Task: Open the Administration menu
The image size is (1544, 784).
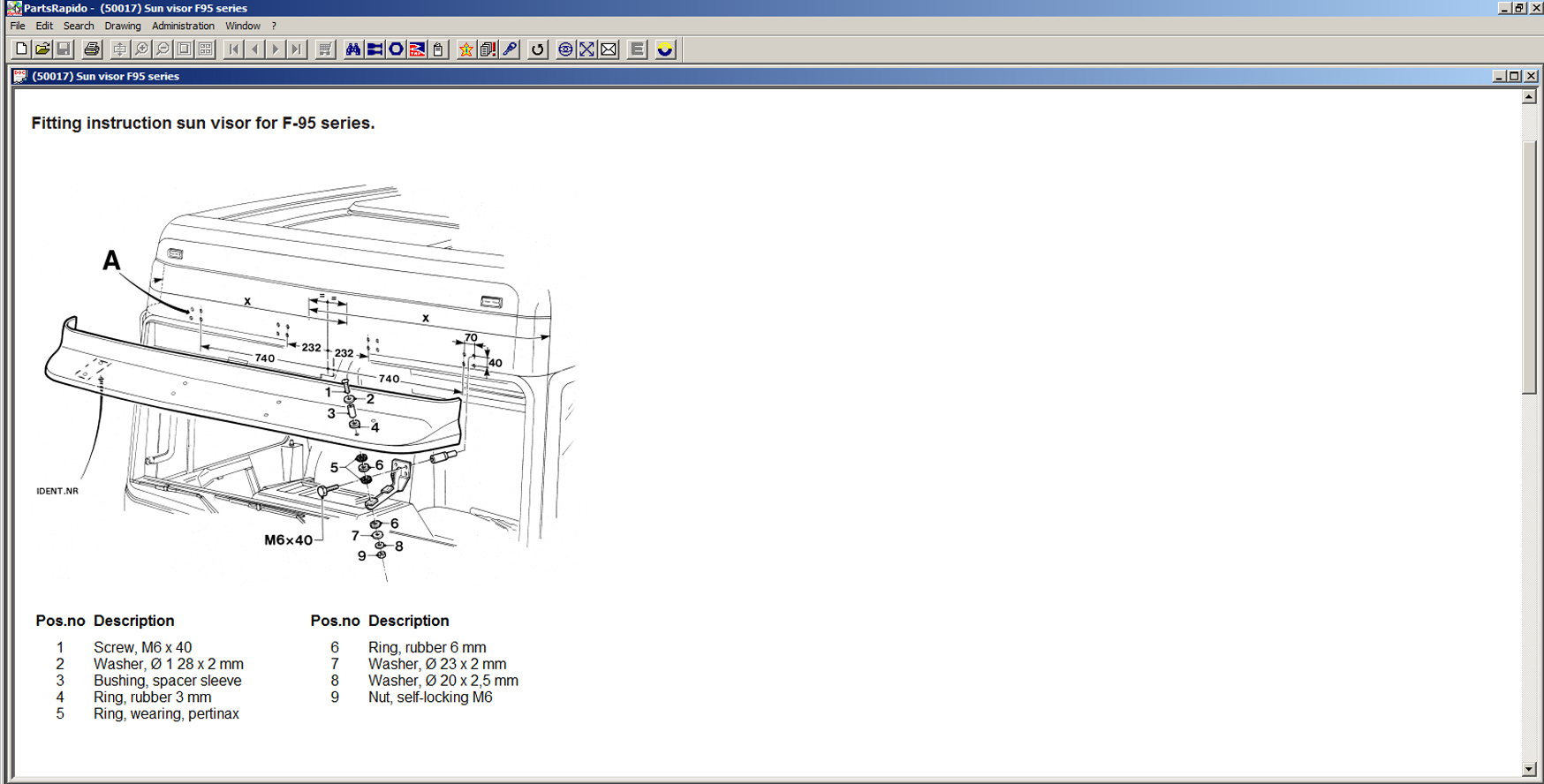Action: [x=183, y=26]
